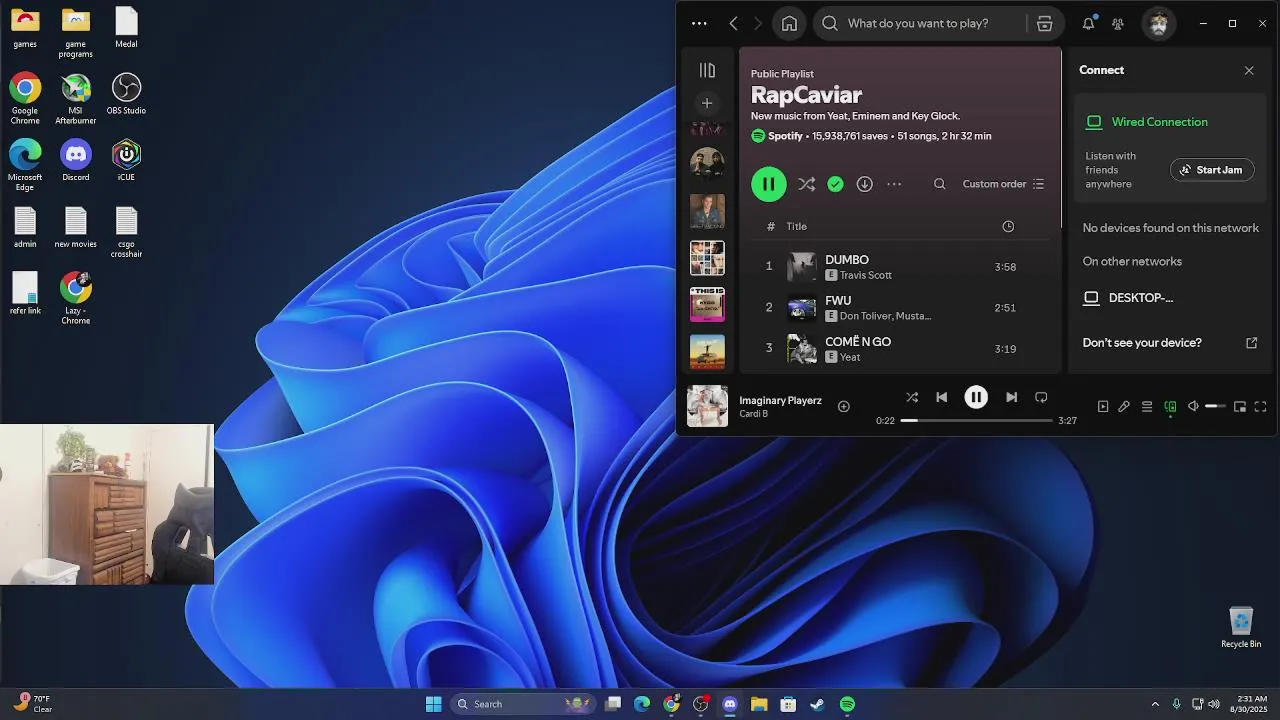
Task: Pause playback in the player bar
Action: point(976,397)
